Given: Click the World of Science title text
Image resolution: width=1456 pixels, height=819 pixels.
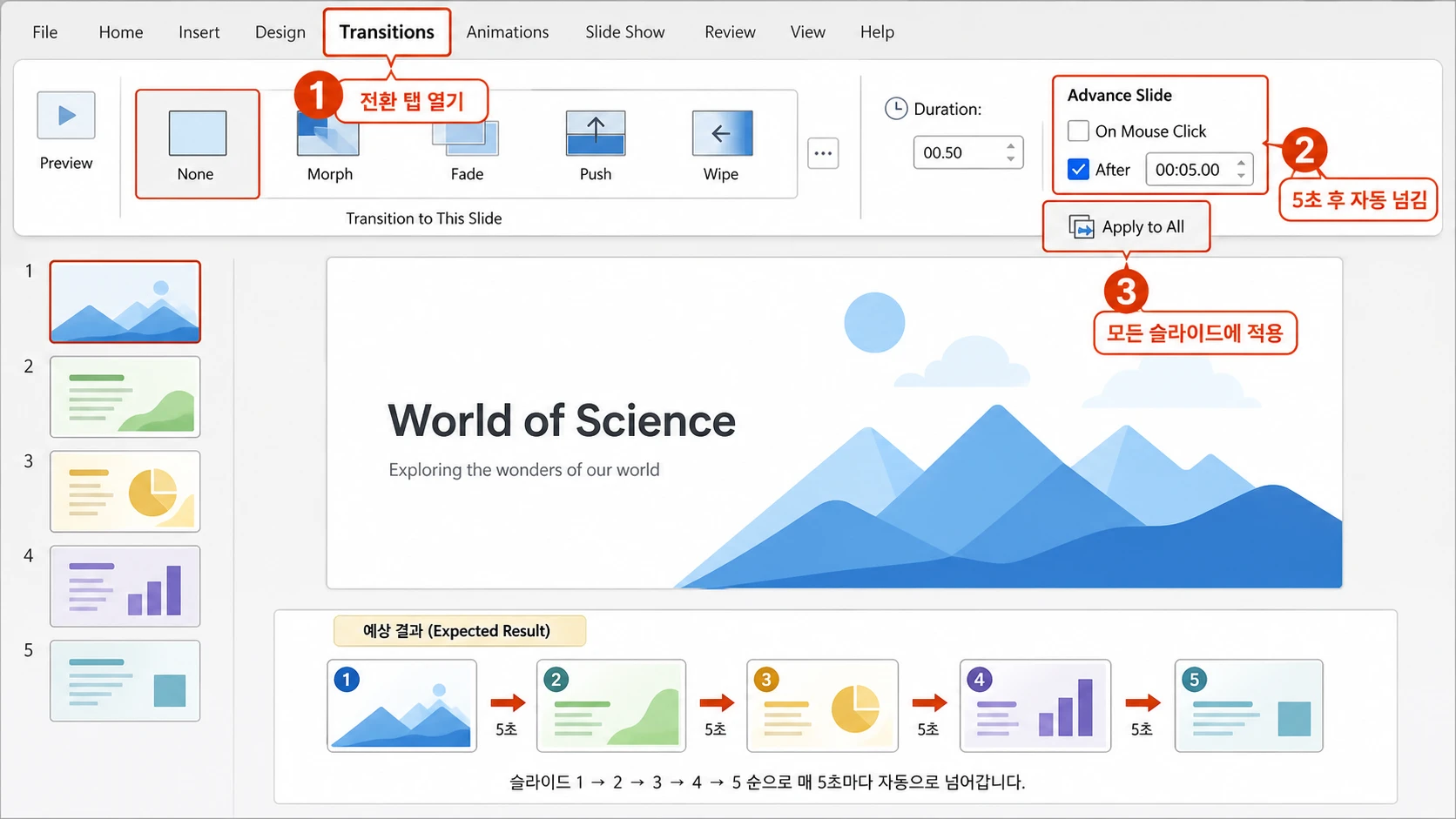Looking at the screenshot, I should [562, 421].
